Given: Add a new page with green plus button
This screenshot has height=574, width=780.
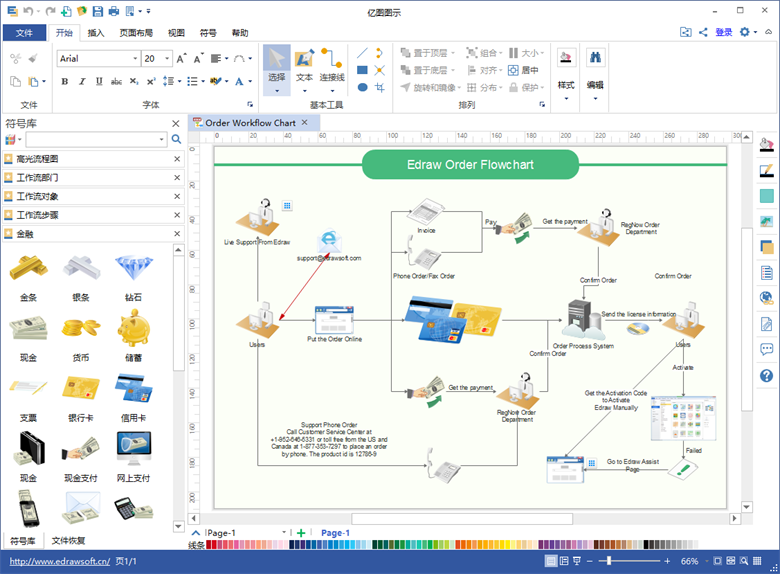Looking at the screenshot, I should [x=301, y=533].
